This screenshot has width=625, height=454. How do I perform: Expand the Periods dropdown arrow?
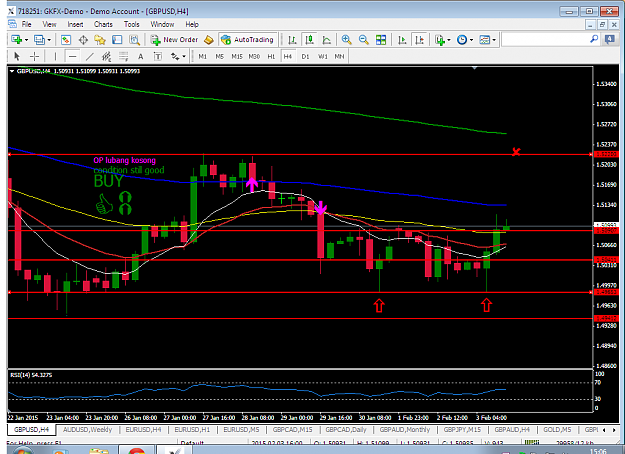(x=471, y=40)
